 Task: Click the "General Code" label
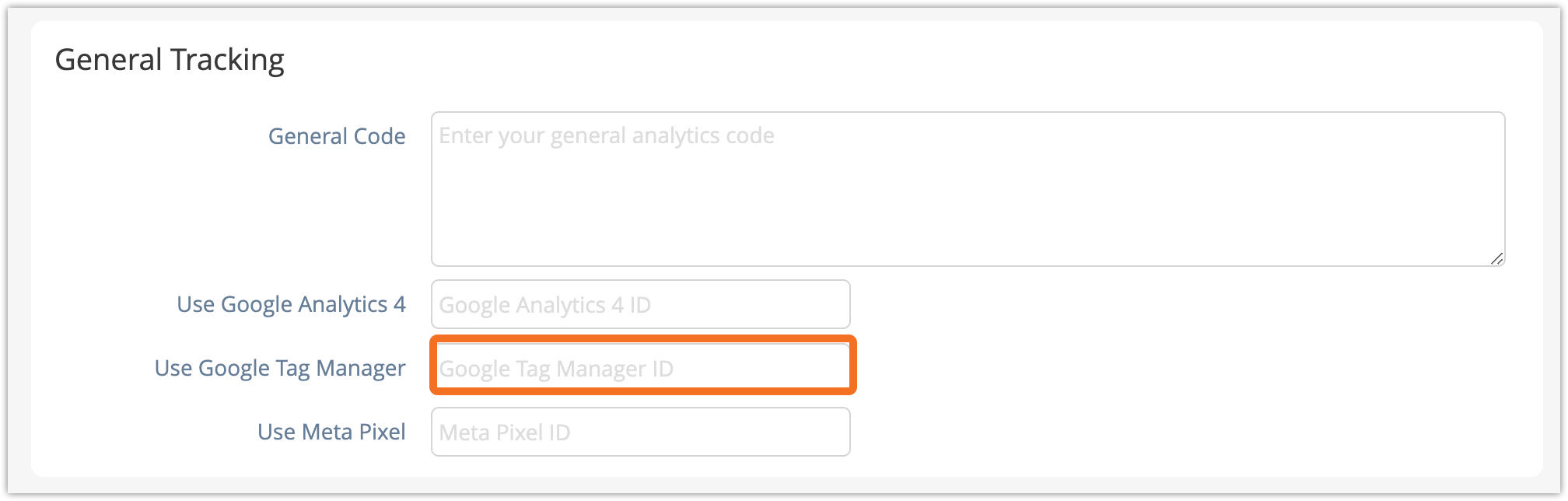coord(337,136)
